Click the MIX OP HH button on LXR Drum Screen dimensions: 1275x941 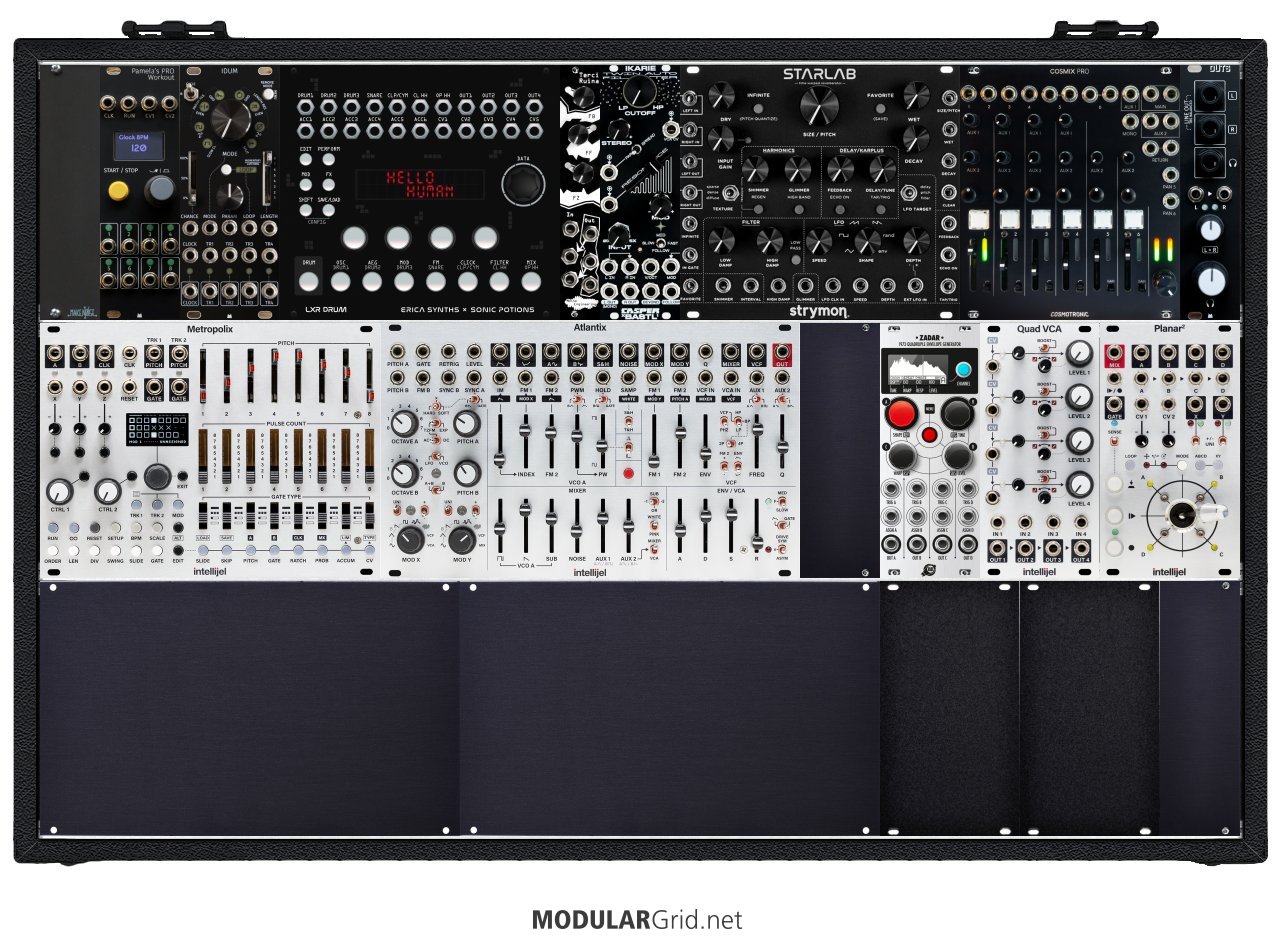click(x=531, y=283)
